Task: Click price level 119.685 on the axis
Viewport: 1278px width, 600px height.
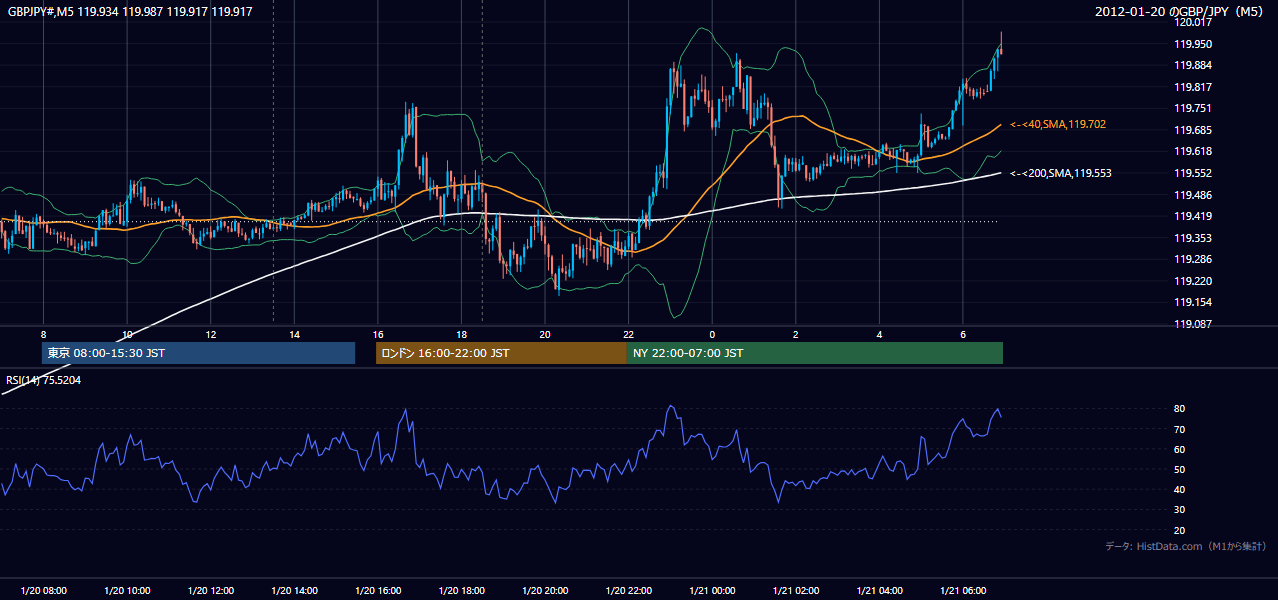Action: pyautogui.click(x=1192, y=130)
